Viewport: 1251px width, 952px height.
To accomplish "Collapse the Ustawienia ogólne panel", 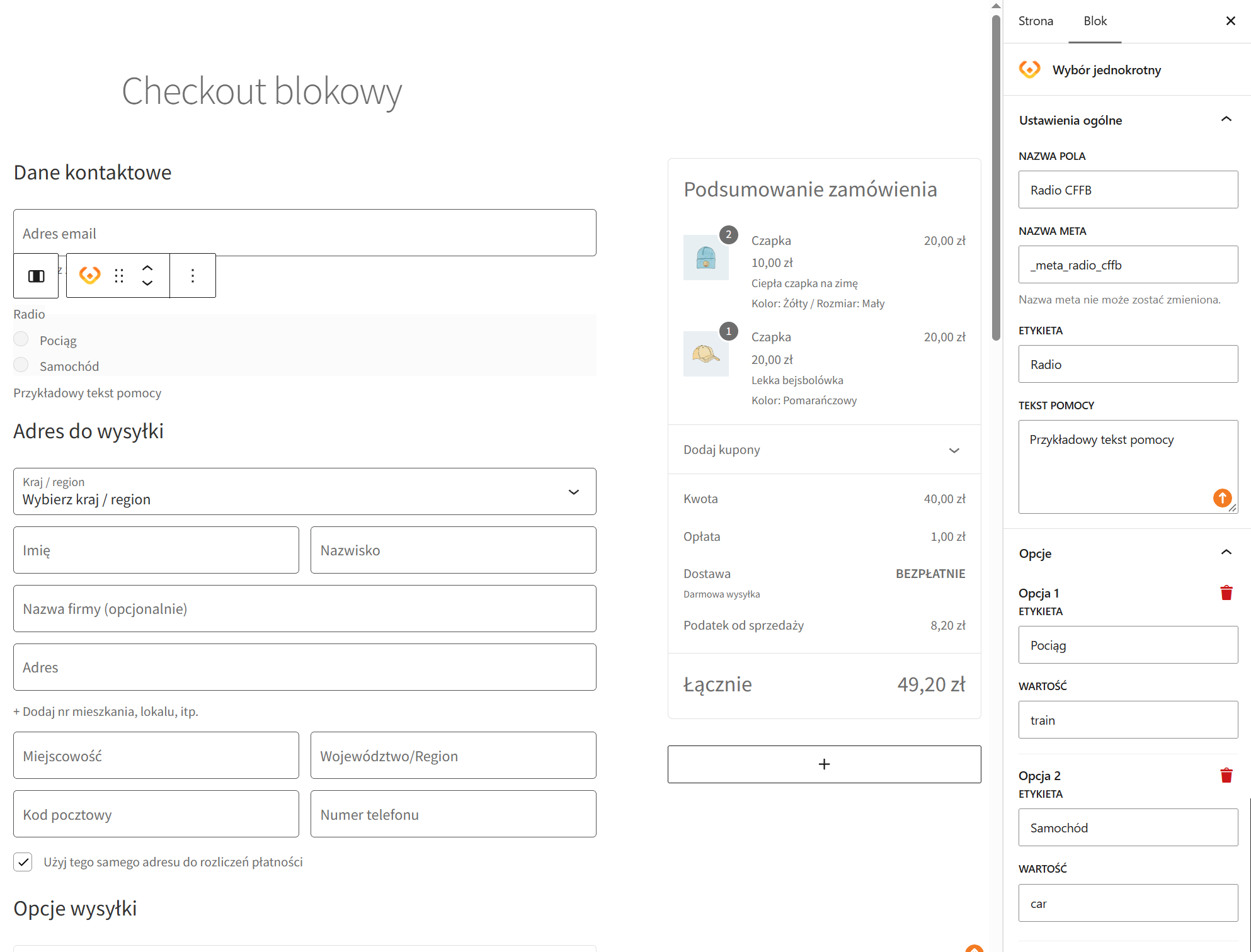I will [1226, 120].
